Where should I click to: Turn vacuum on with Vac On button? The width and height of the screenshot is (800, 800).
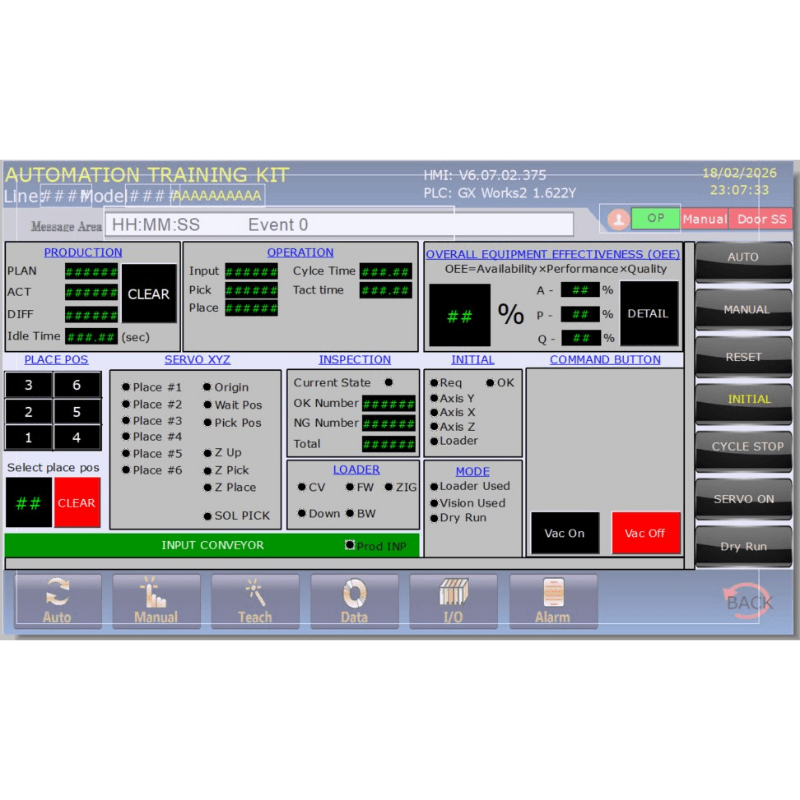tap(564, 533)
